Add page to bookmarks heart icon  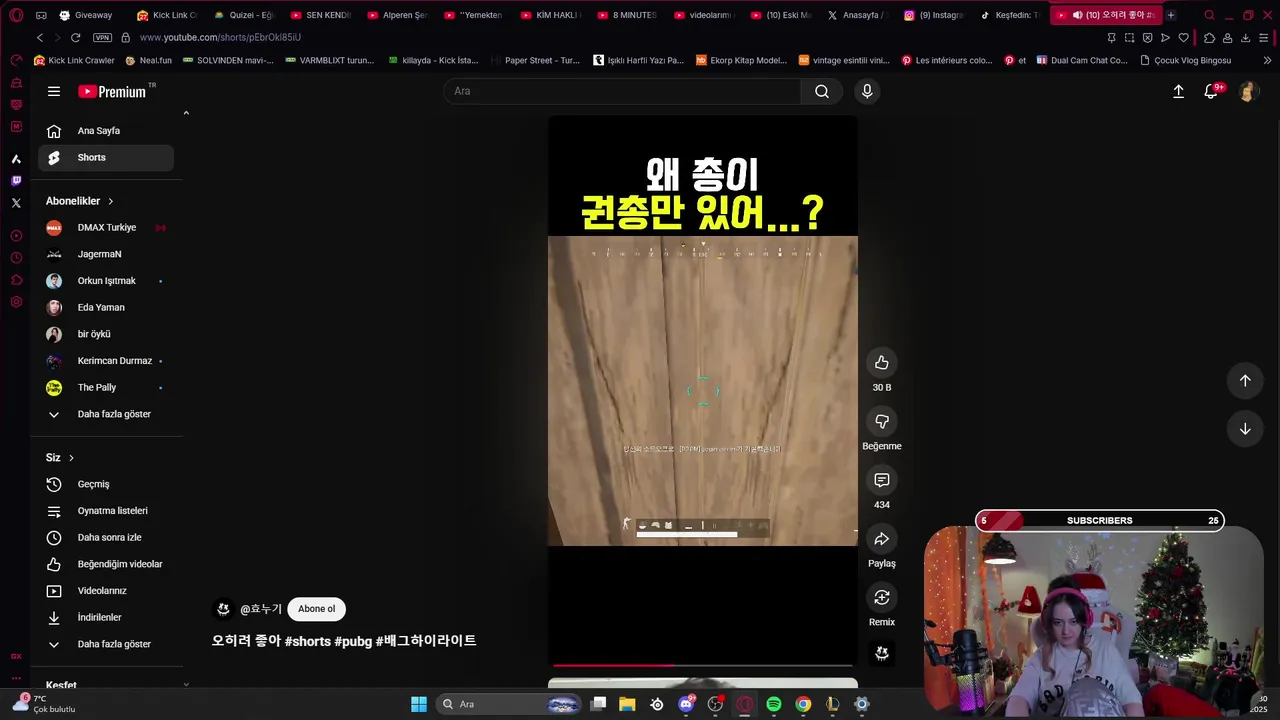coord(1184,38)
